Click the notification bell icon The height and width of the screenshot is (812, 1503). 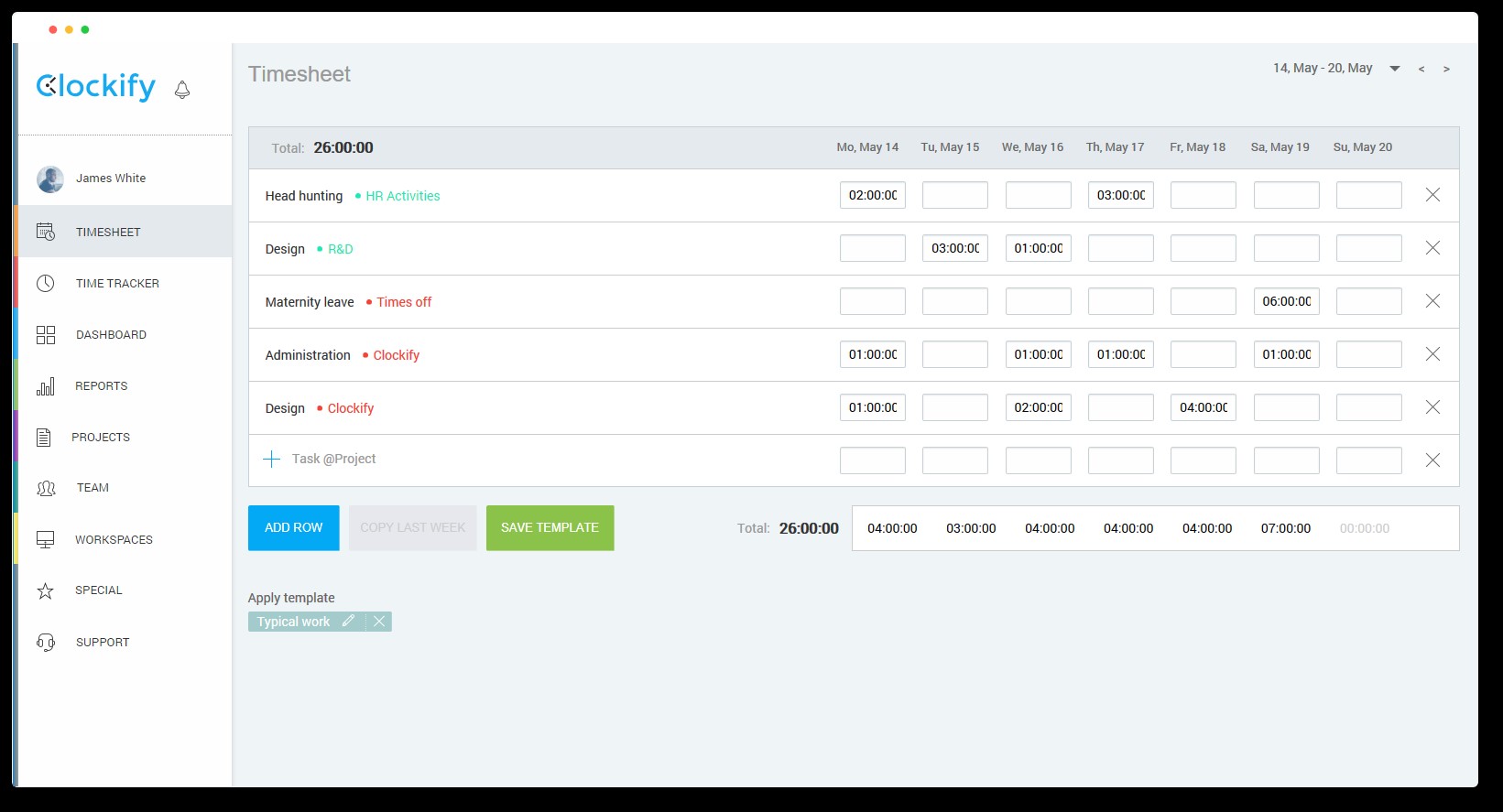click(x=182, y=89)
